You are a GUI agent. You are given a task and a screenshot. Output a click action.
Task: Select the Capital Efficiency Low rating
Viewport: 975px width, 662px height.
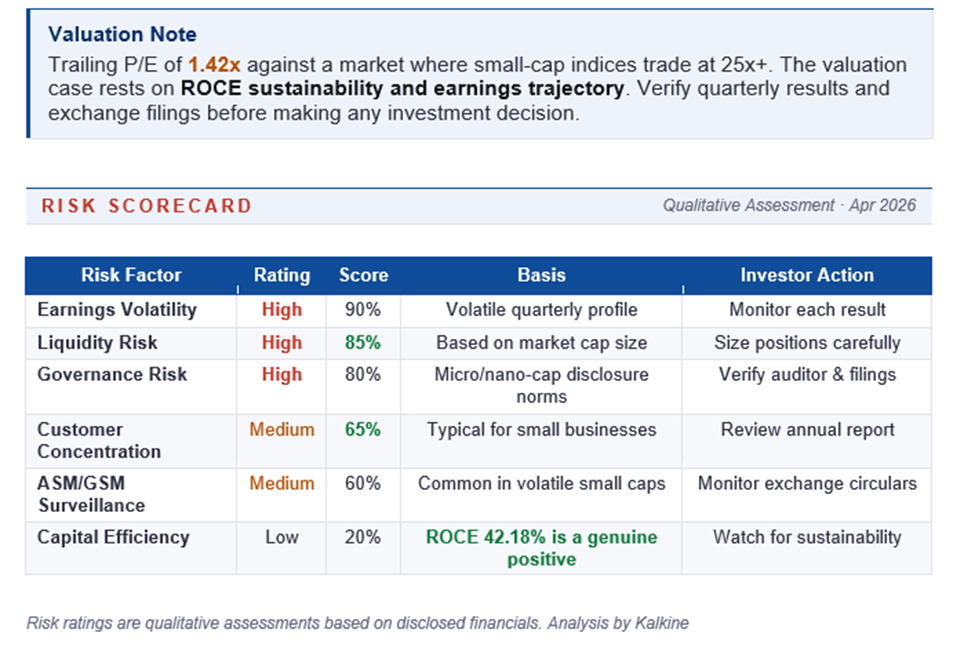click(x=282, y=537)
